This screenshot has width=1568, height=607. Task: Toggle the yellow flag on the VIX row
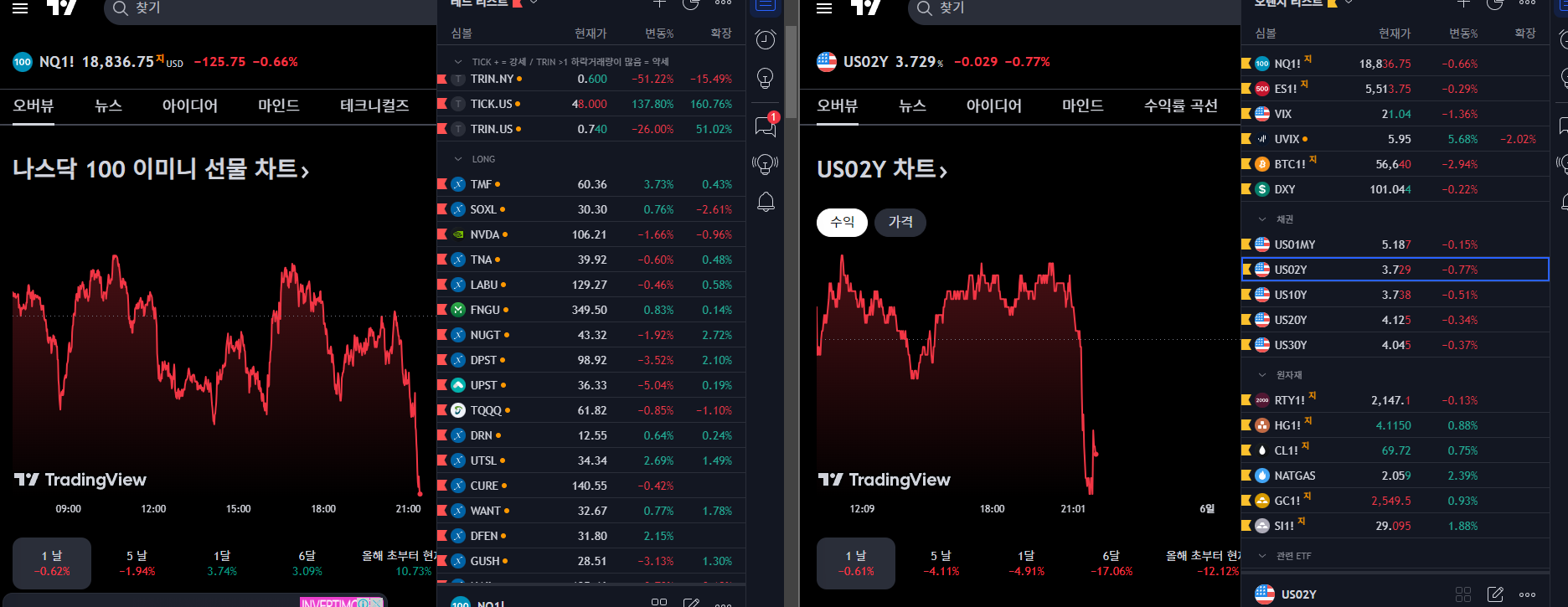point(1246,114)
